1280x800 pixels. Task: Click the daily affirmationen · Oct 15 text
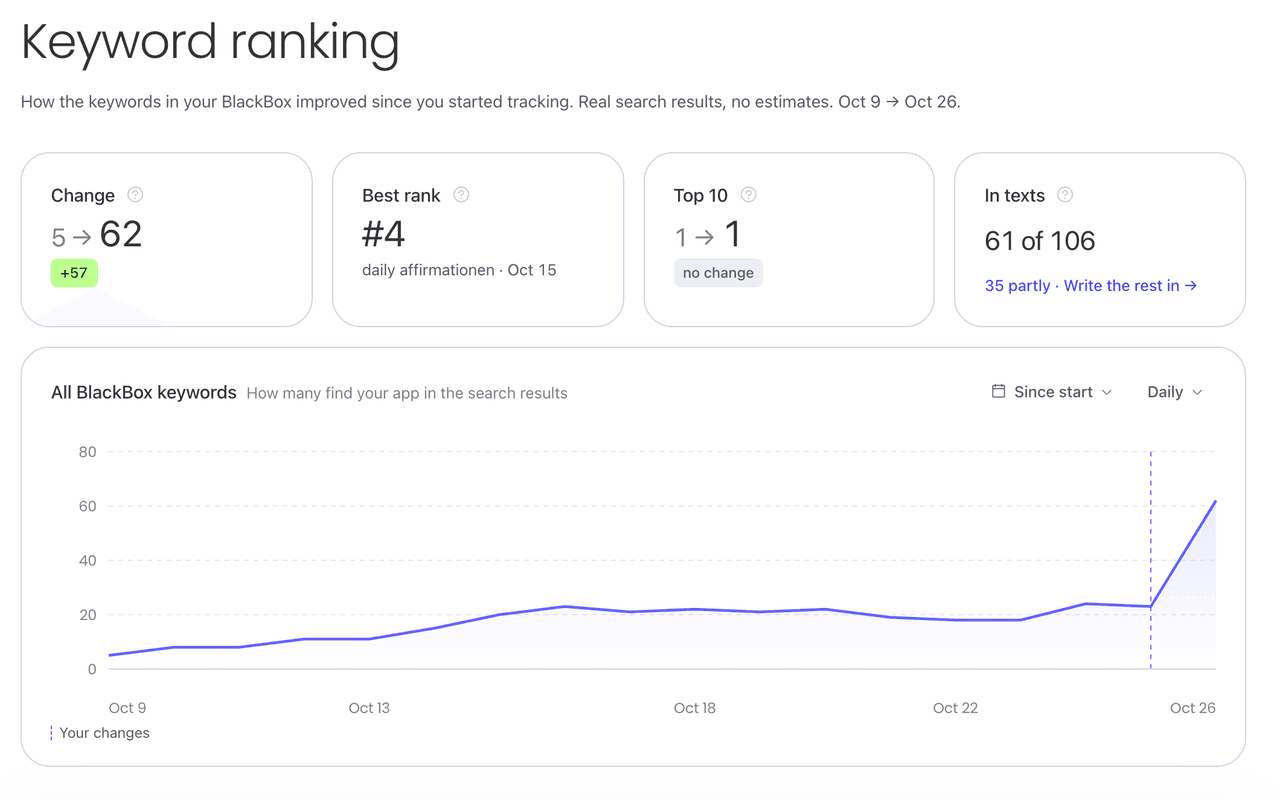(x=459, y=270)
